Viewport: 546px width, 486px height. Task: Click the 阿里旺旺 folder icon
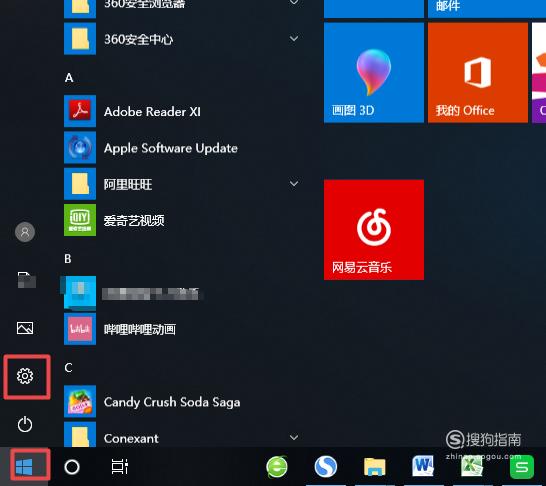click(x=80, y=184)
